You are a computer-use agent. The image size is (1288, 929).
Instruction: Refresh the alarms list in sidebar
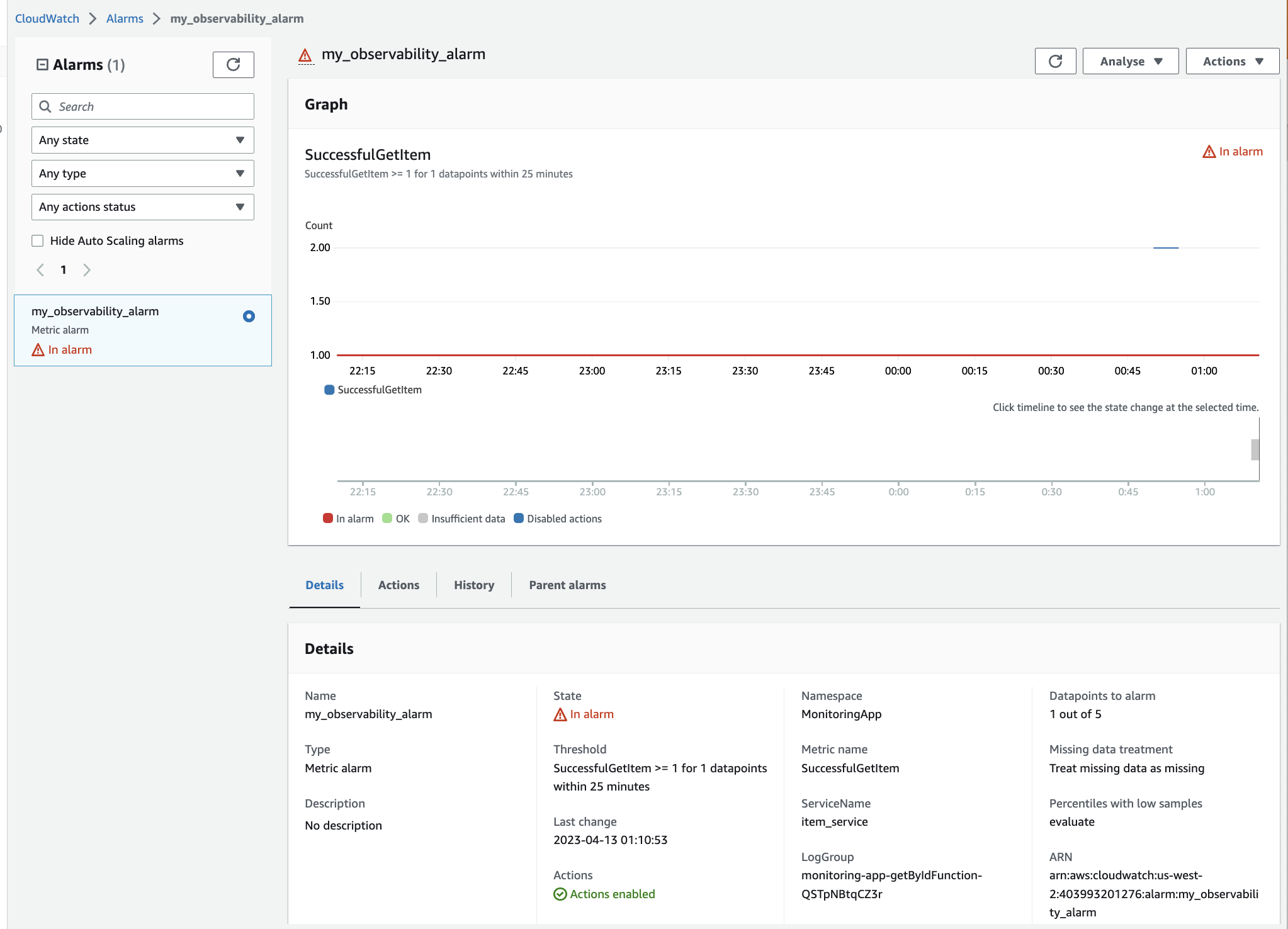click(x=233, y=65)
